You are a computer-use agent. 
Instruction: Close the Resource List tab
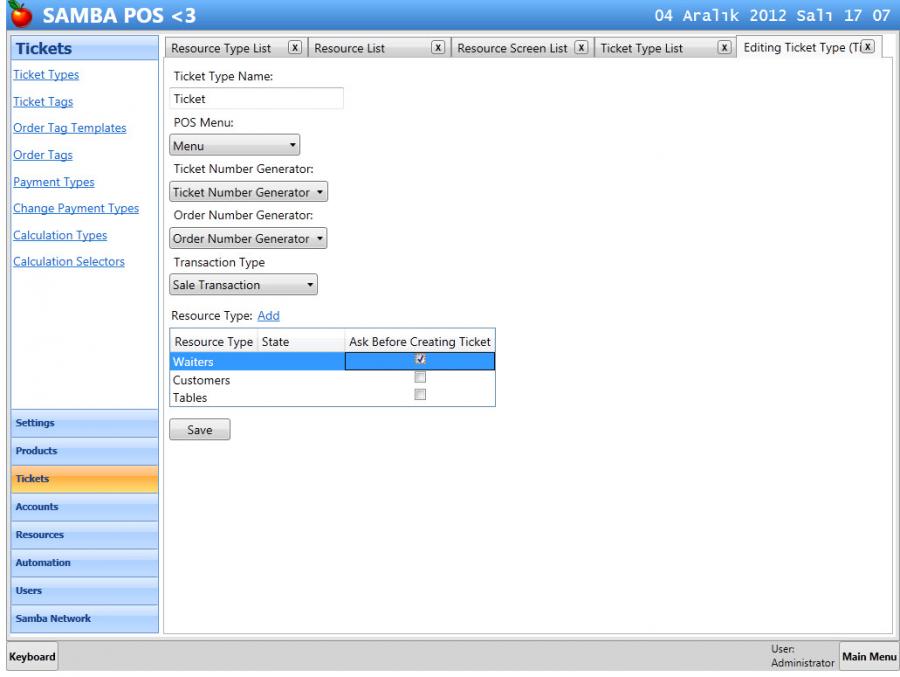click(x=438, y=48)
